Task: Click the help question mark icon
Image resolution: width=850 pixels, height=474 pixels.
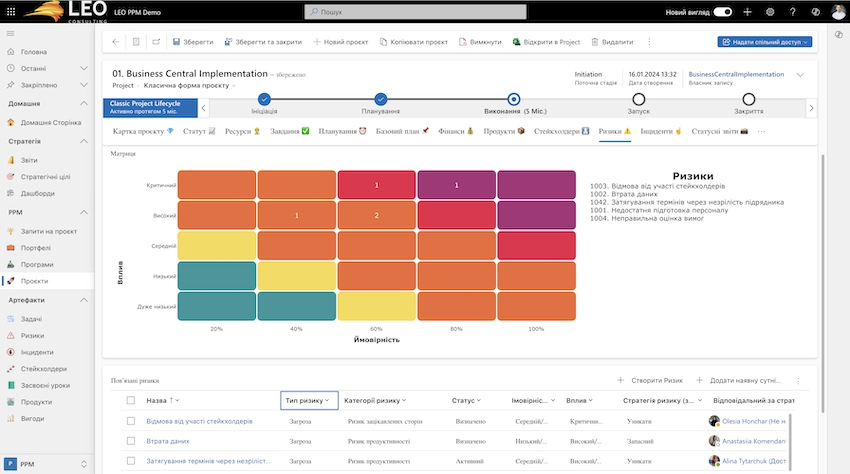Action: pos(793,11)
